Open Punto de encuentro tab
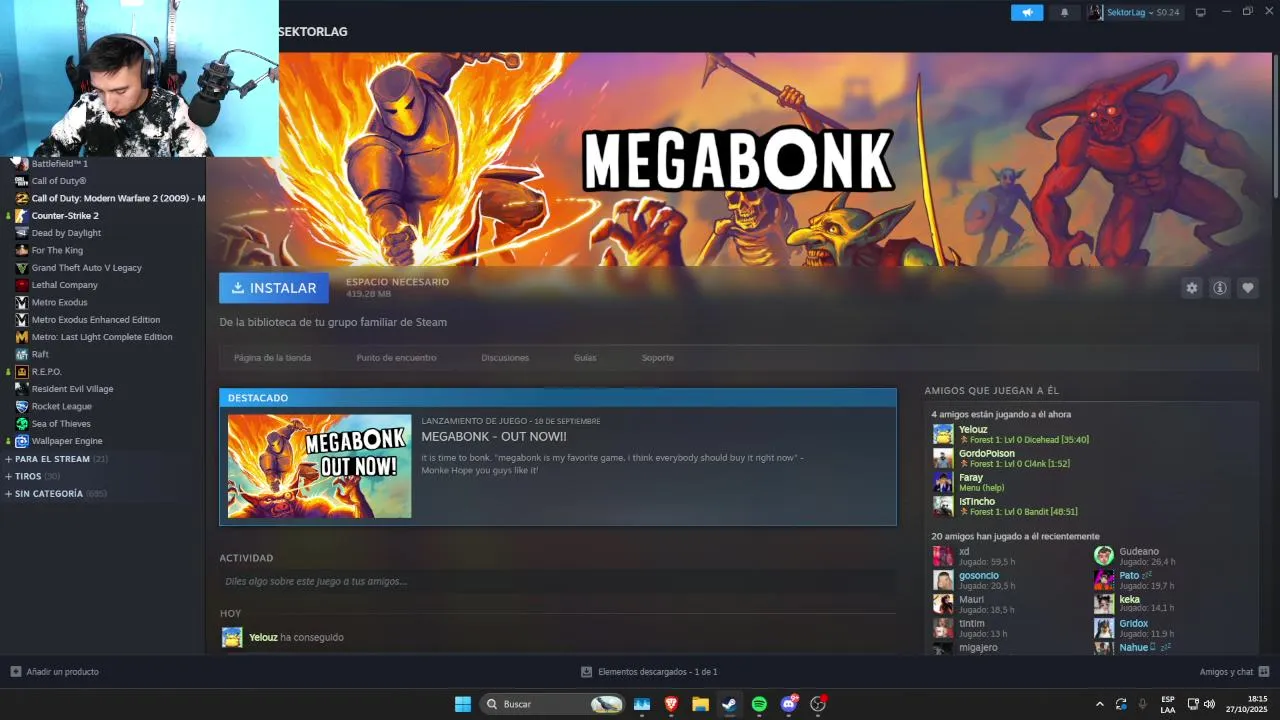Viewport: 1280px width, 720px height. coord(396,358)
